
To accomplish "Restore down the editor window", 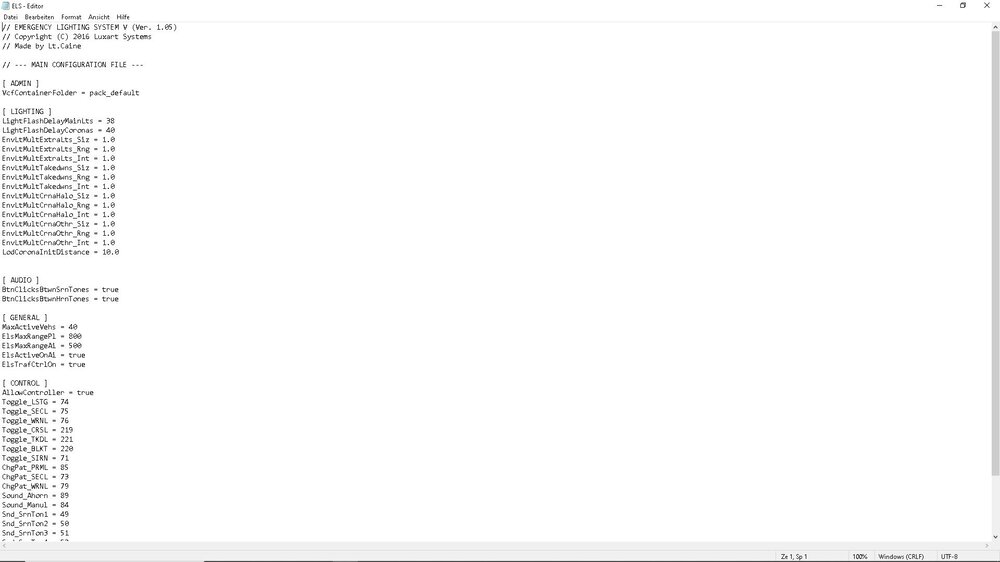I will click(963, 6).
